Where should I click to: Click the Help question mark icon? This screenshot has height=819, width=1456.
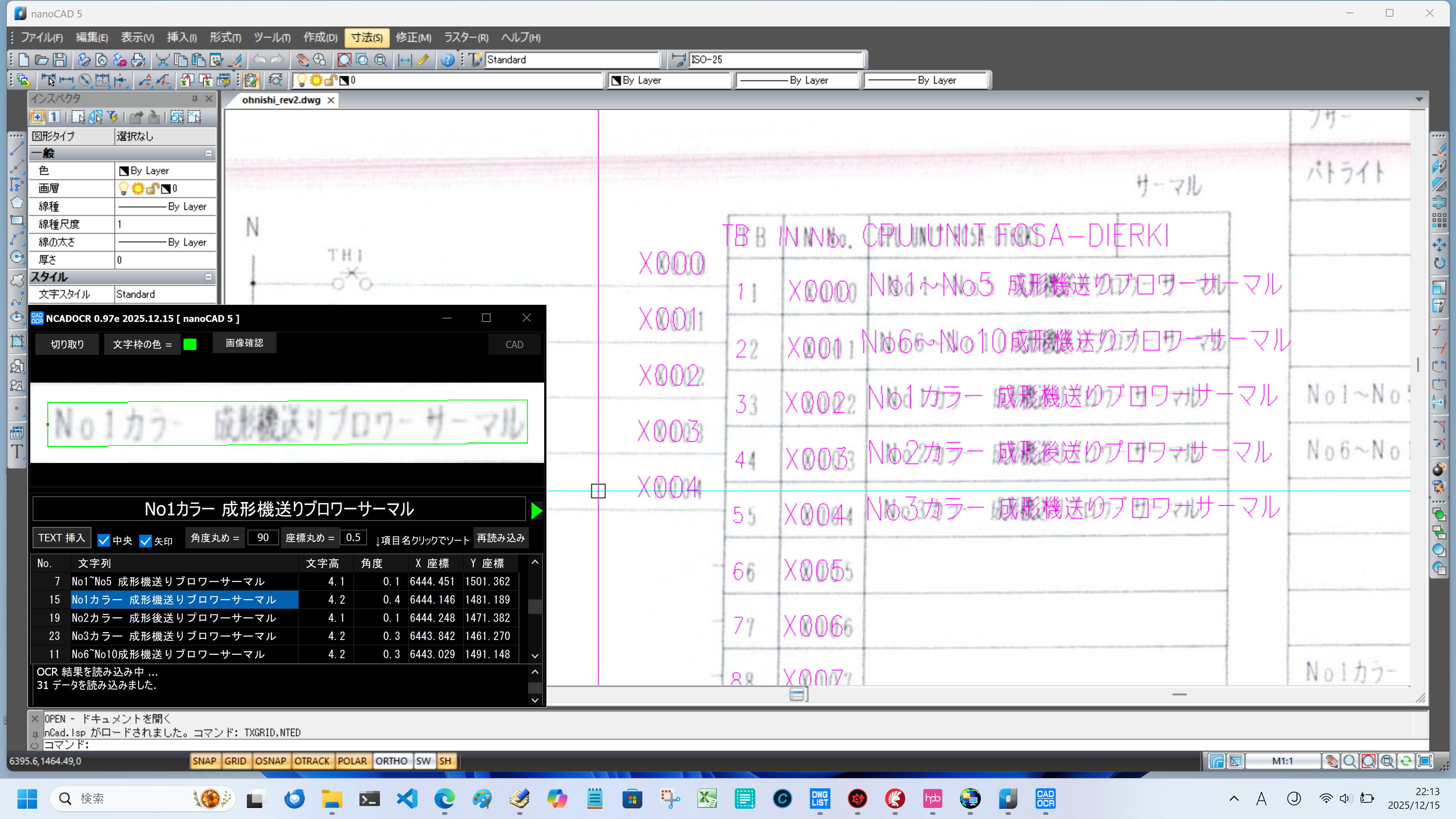point(447,60)
